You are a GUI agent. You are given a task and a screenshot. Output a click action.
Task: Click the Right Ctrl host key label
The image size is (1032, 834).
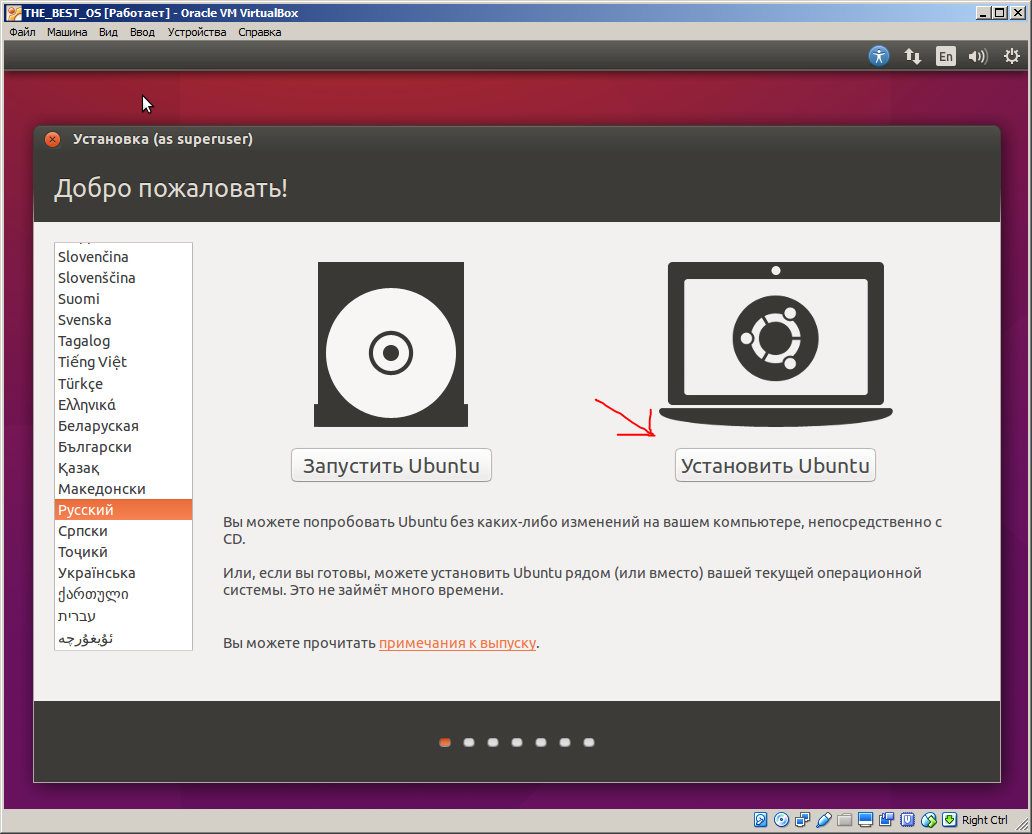point(984,820)
